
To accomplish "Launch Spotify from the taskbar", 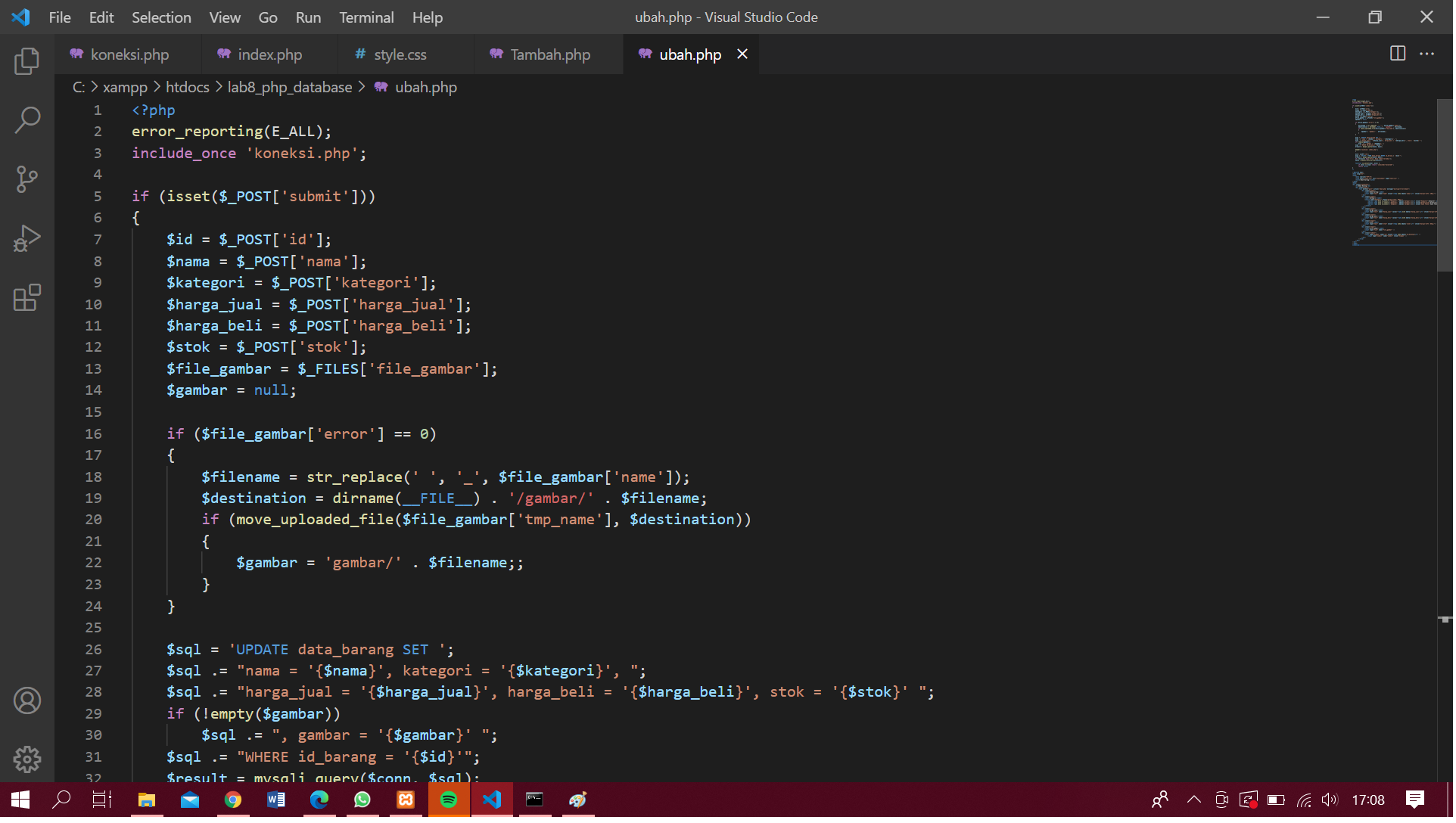I will tap(449, 800).
